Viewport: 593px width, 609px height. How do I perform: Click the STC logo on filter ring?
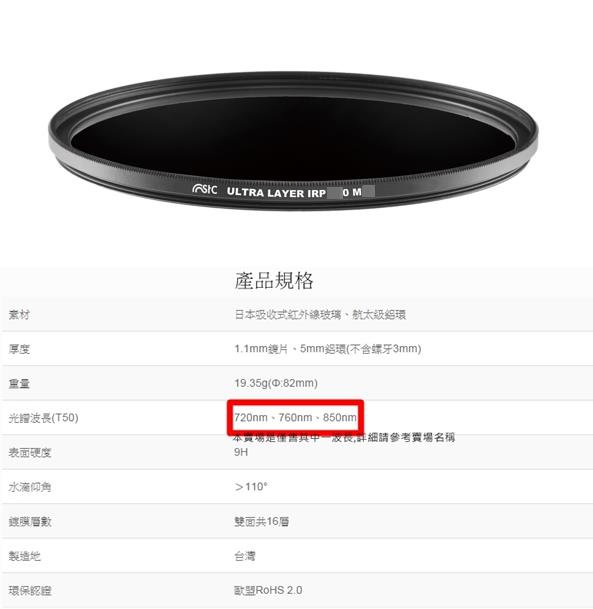click(205, 190)
